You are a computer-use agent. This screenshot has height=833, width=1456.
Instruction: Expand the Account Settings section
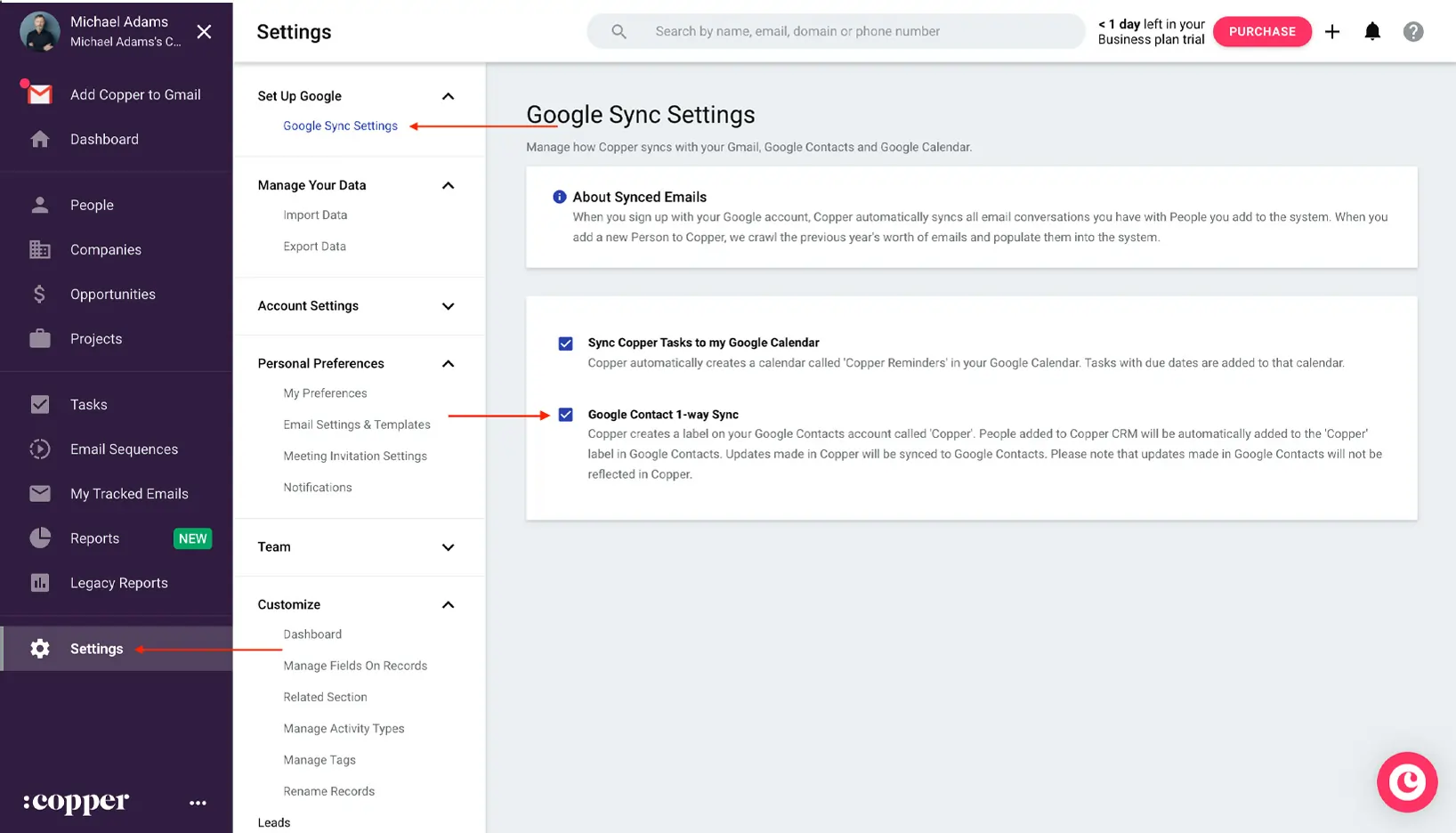448,306
